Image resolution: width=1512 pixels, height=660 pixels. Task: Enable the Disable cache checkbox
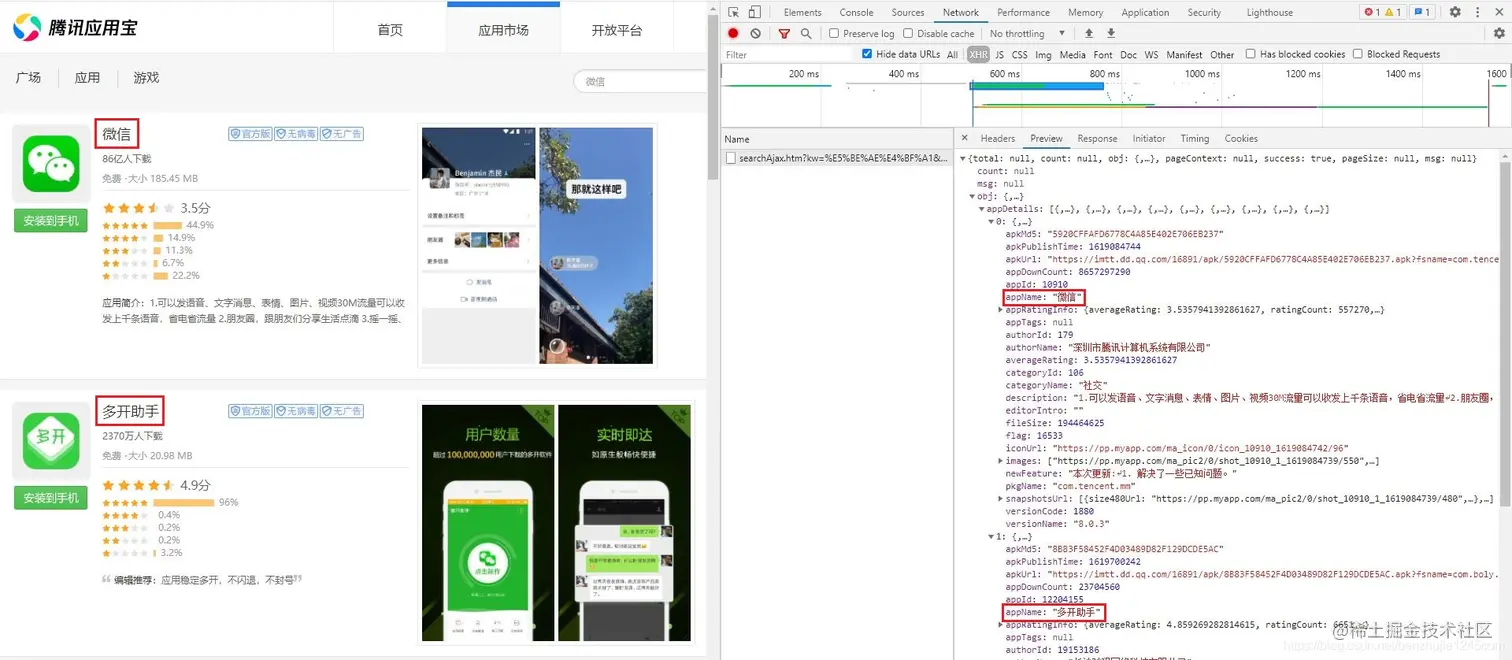click(x=908, y=33)
